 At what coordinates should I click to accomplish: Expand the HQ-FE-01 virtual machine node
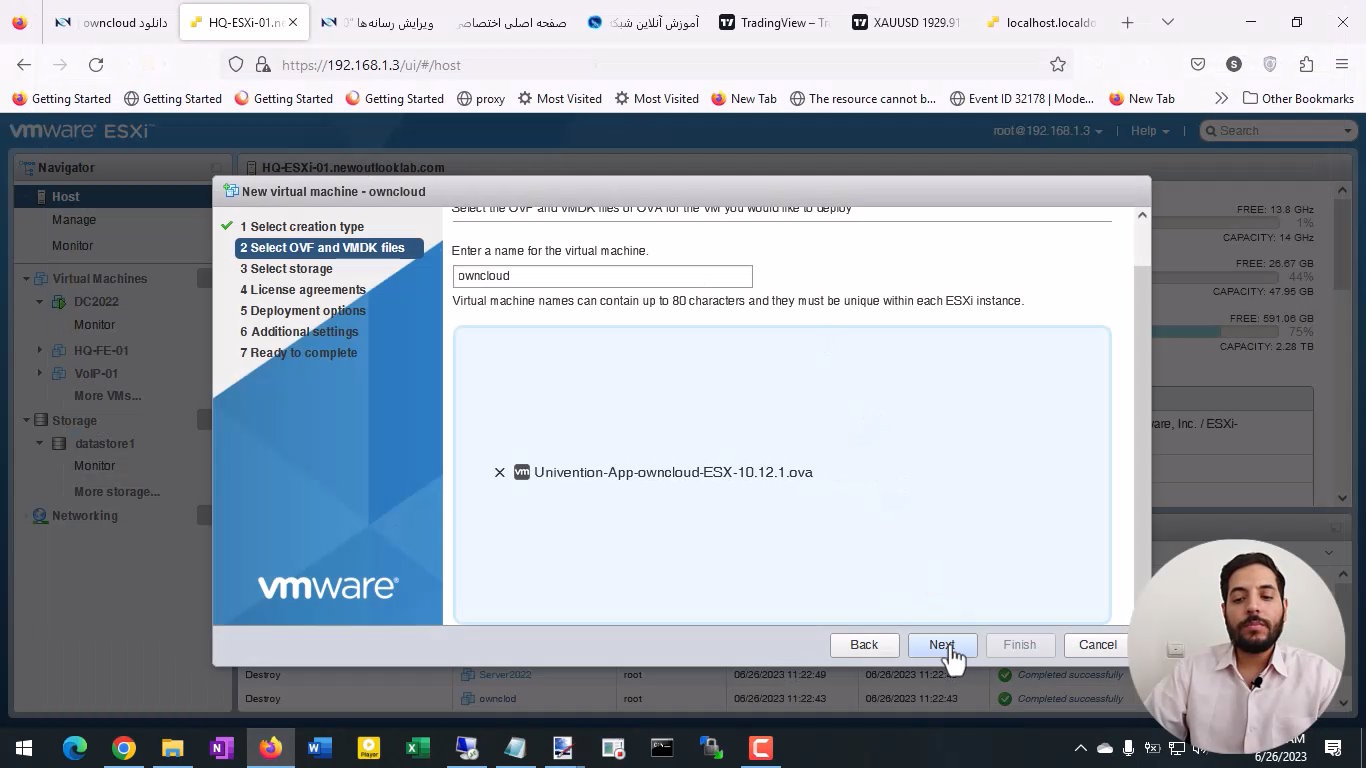40,350
